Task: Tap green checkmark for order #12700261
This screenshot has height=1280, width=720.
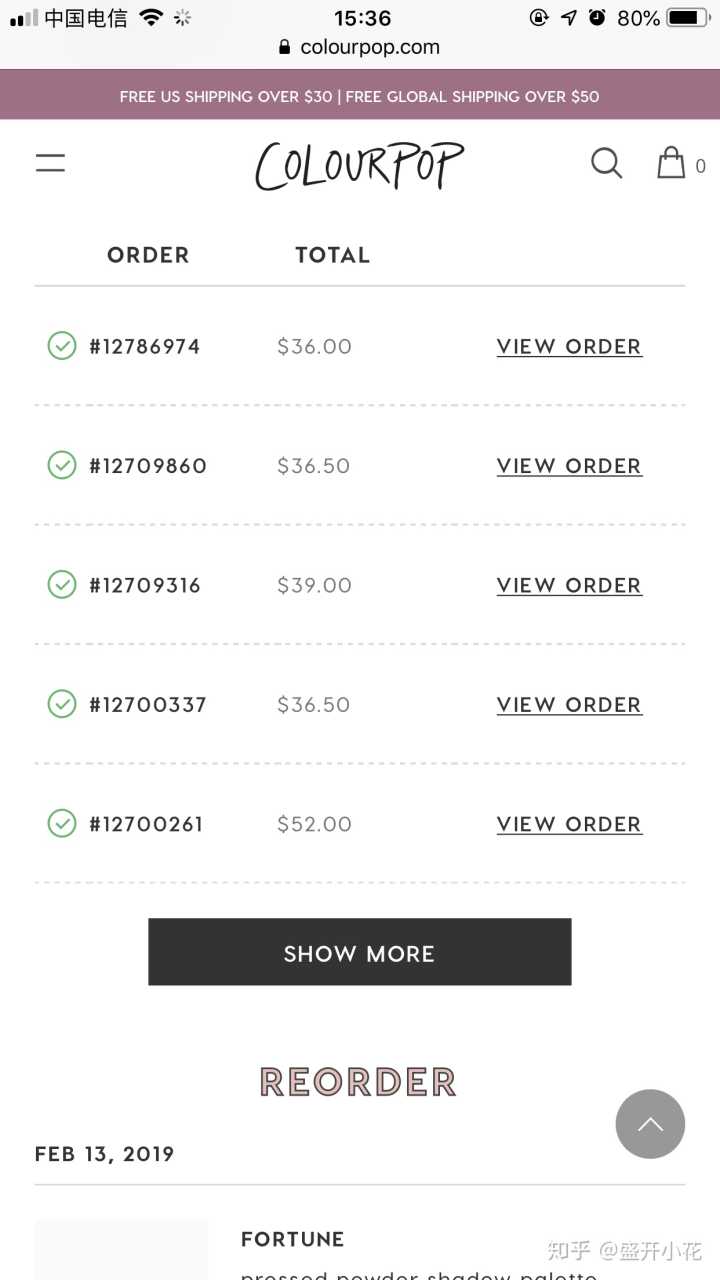Action: click(x=62, y=823)
